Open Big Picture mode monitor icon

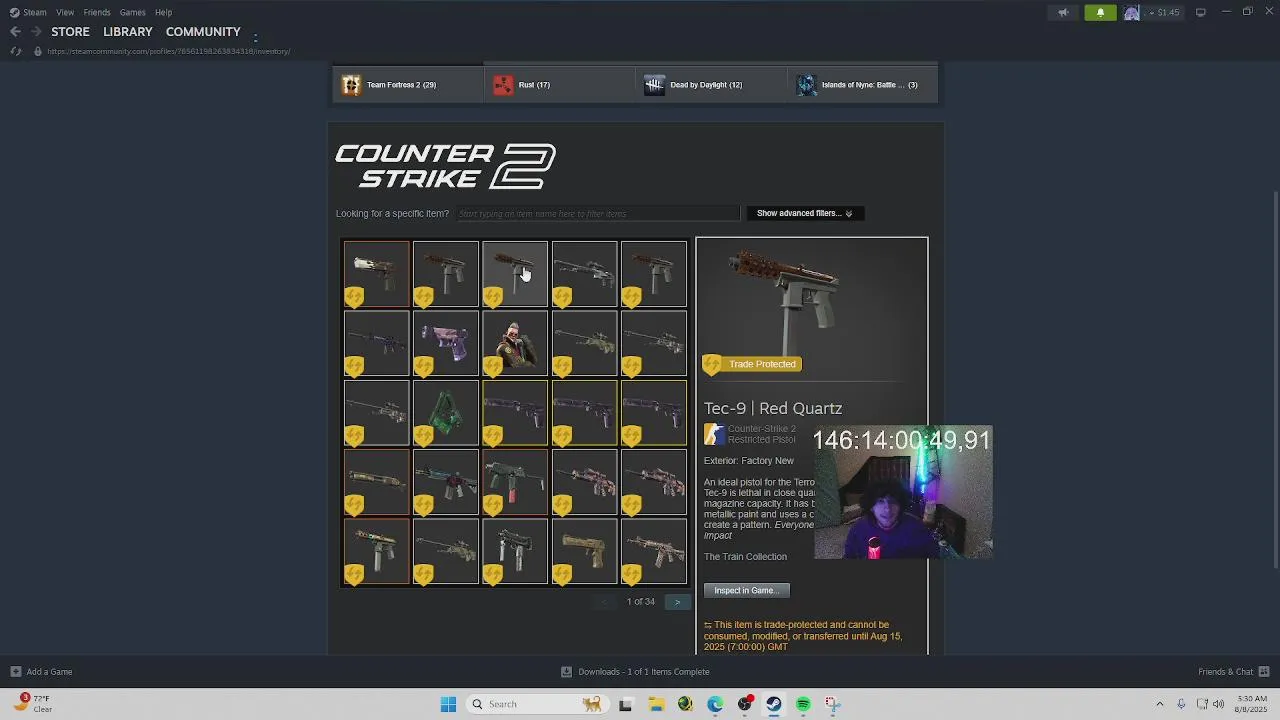tap(1201, 12)
